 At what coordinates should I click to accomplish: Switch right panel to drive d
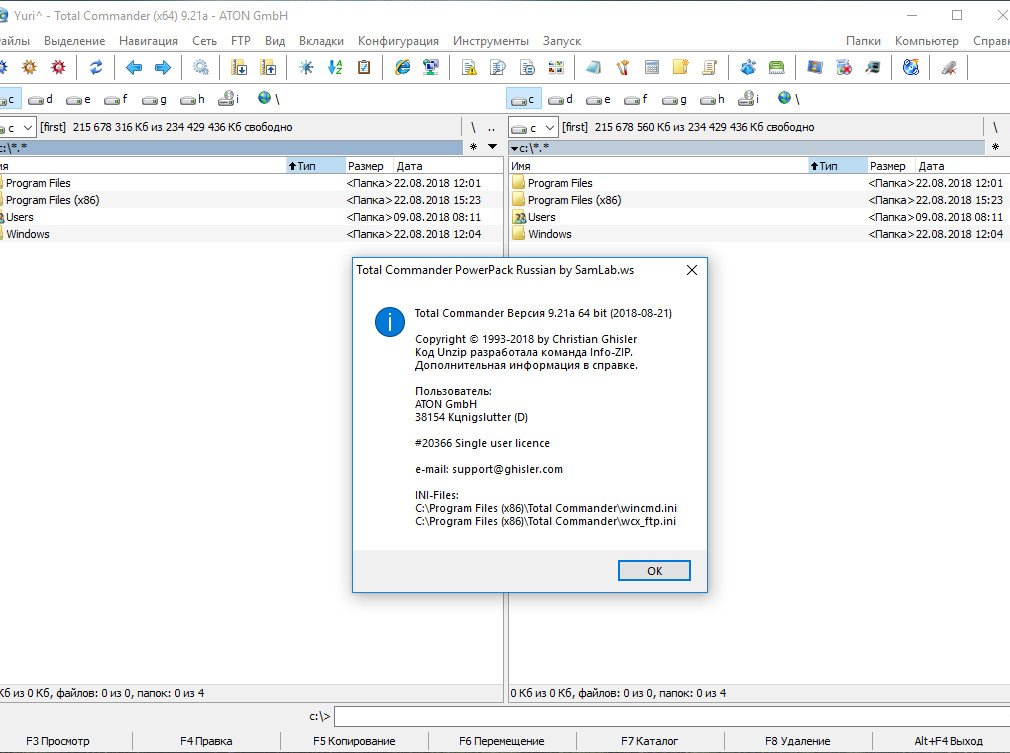click(561, 99)
